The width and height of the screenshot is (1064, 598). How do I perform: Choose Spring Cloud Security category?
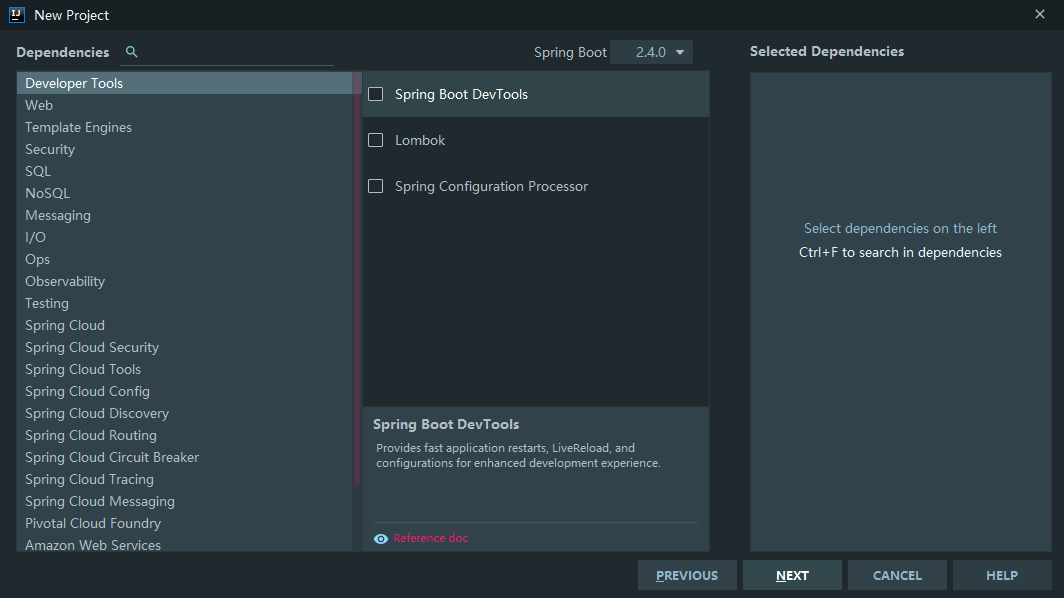click(x=185, y=348)
